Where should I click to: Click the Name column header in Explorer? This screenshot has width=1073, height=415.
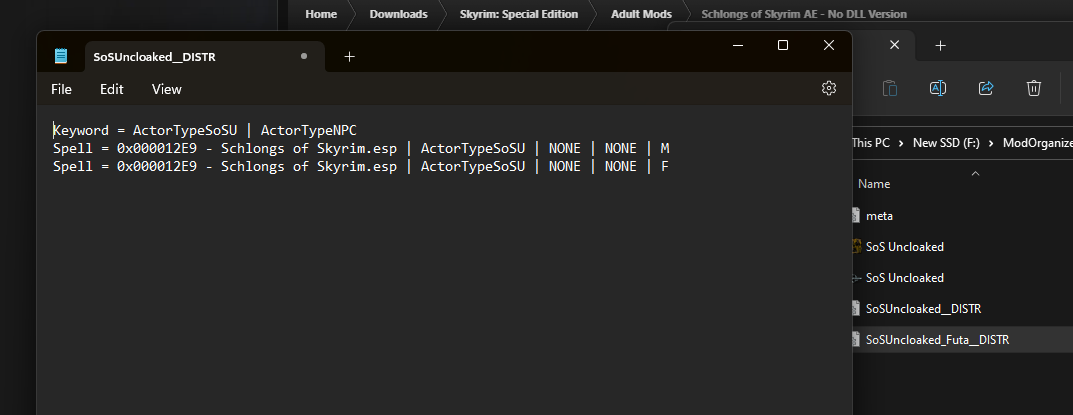[874, 184]
